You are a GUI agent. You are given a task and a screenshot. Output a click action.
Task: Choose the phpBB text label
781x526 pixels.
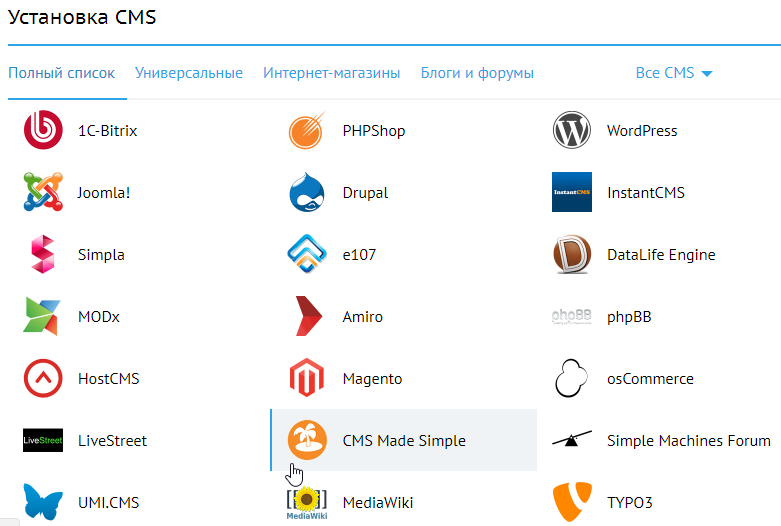(x=629, y=317)
